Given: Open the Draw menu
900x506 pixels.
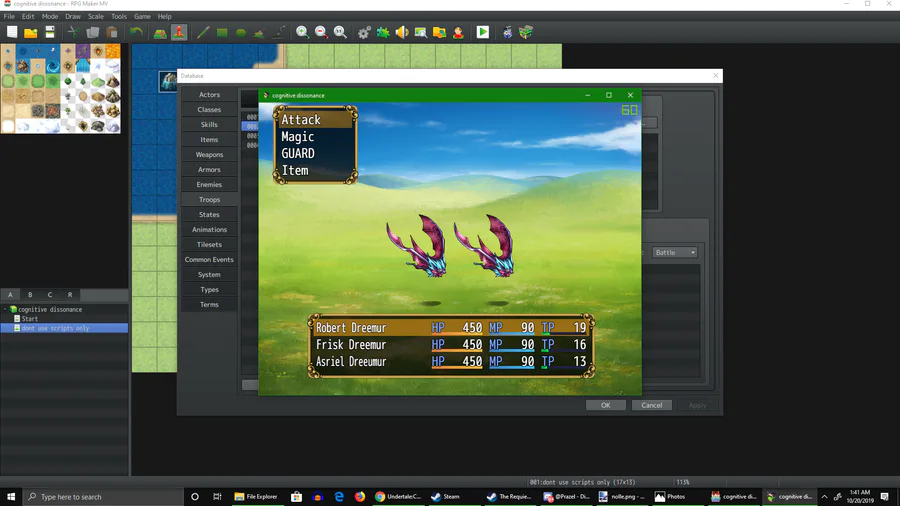Looking at the screenshot, I should [73, 17].
